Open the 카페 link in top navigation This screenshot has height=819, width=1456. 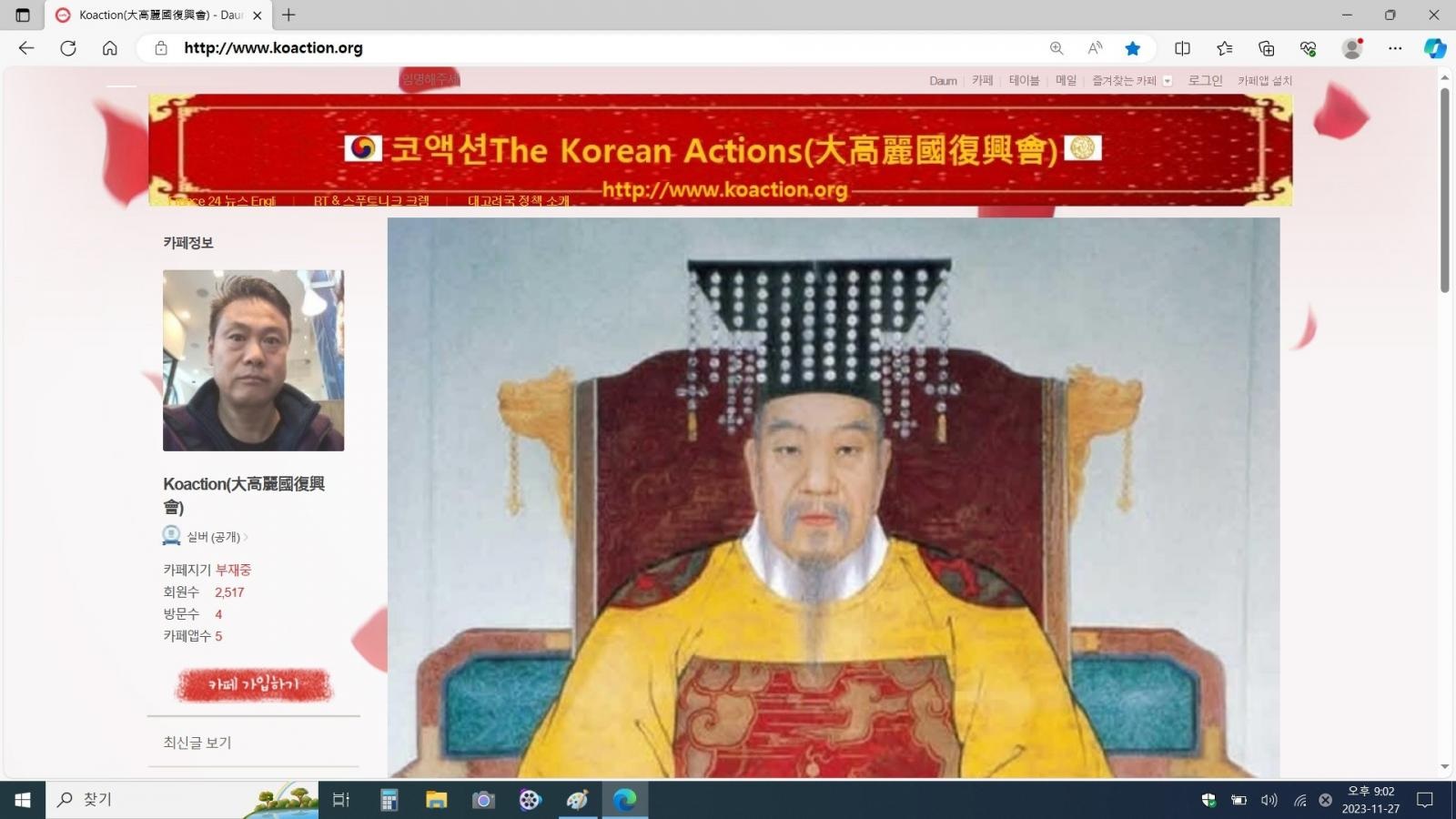pyautogui.click(x=982, y=80)
